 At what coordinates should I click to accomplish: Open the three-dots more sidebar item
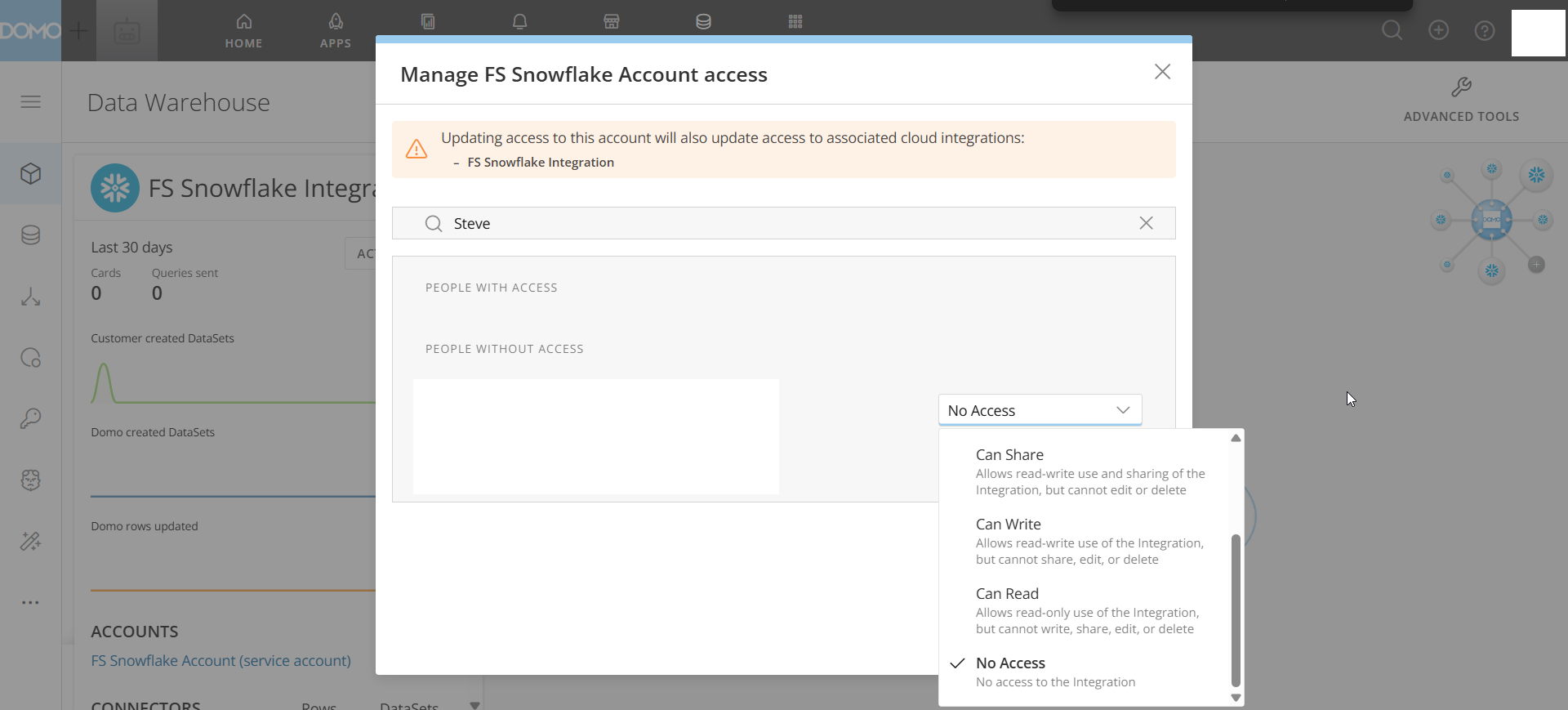tap(30, 603)
